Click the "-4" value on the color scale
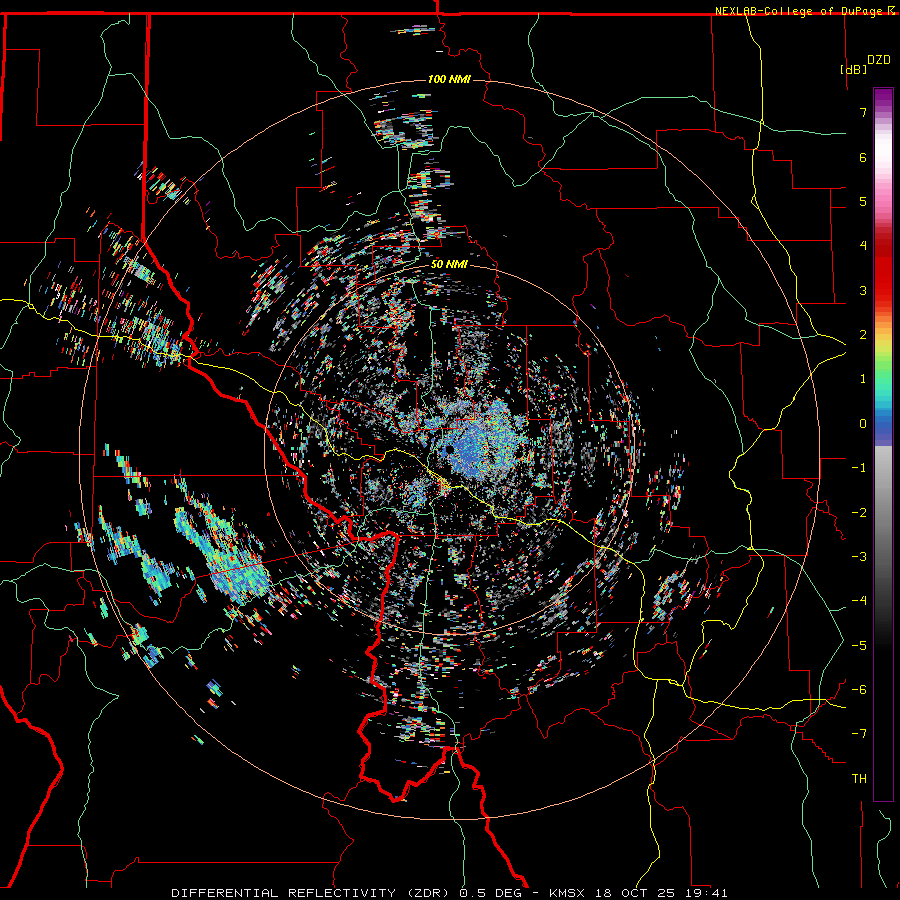The image size is (900, 900). 859,600
